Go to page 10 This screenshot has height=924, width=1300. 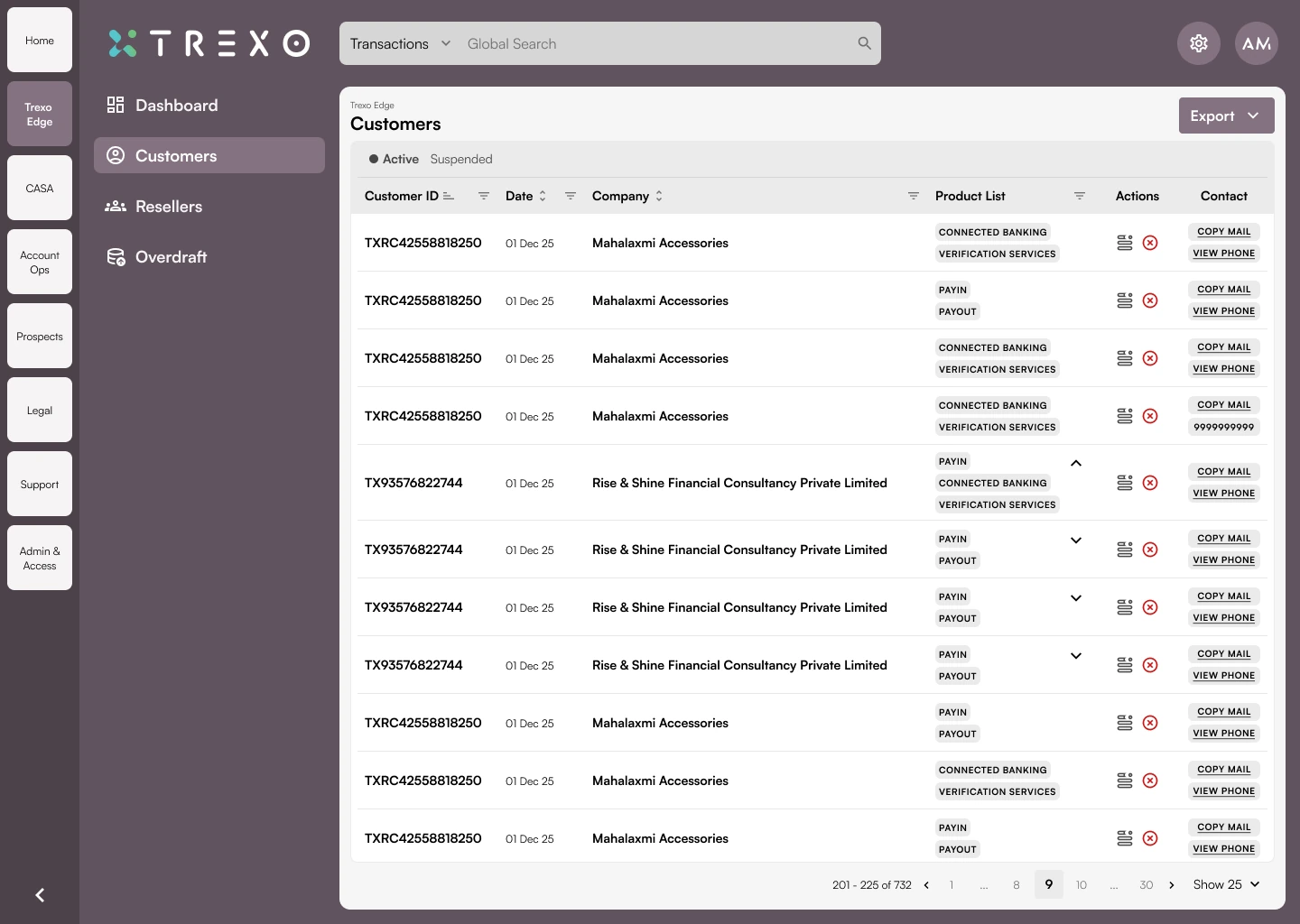pyautogui.click(x=1082, y=885)
